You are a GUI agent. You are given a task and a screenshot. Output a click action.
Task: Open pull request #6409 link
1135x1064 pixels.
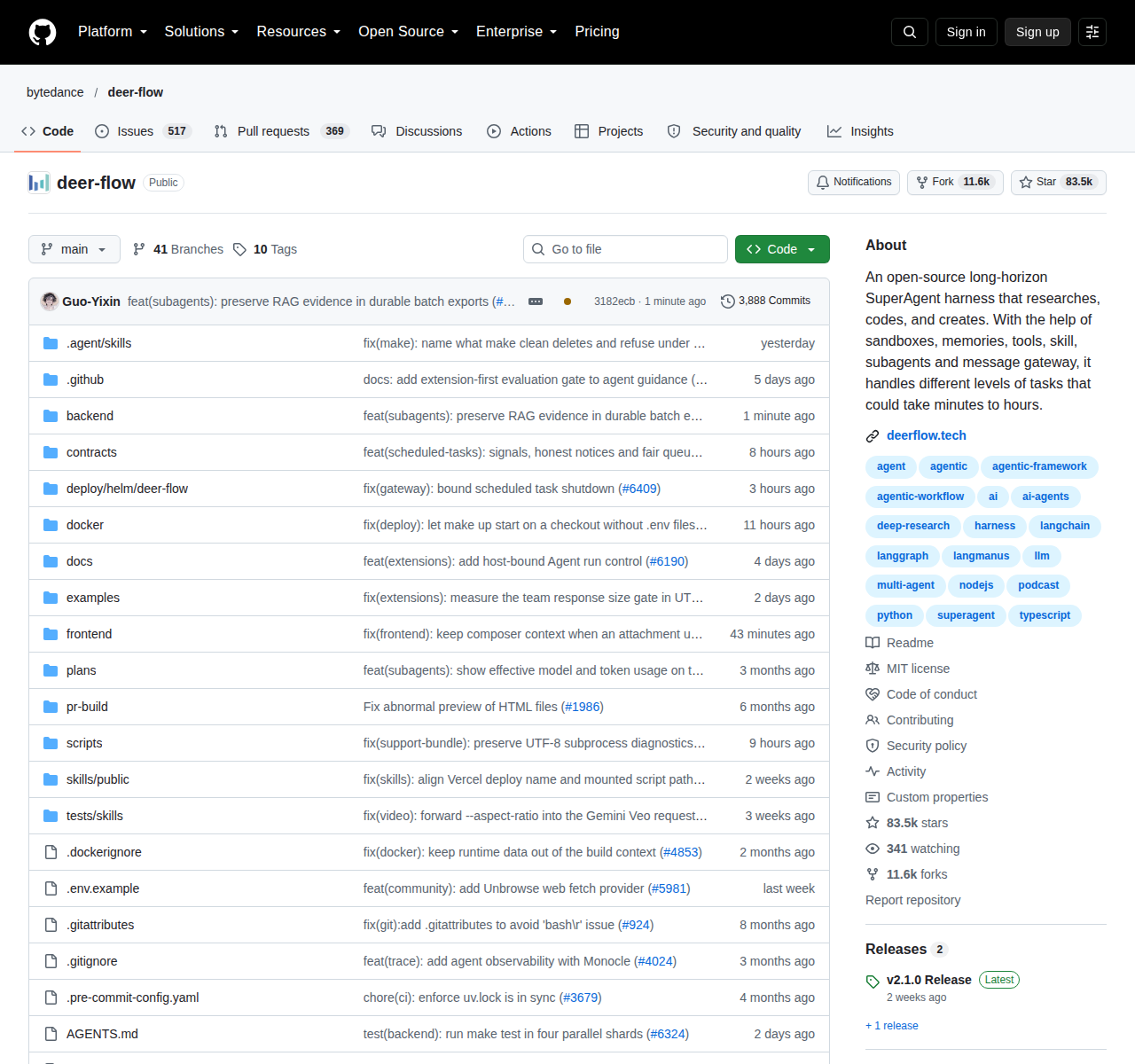639,489
